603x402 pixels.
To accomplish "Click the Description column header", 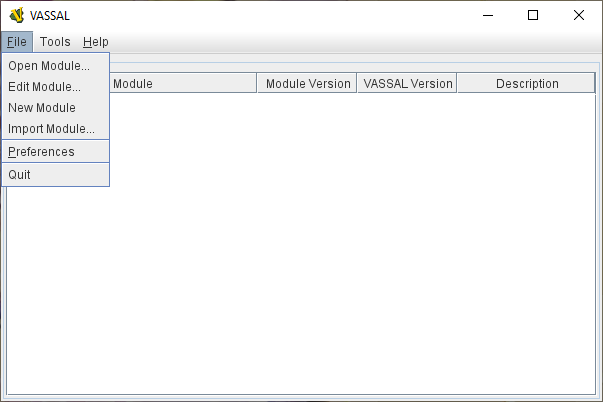I will (x=526, y=83).
